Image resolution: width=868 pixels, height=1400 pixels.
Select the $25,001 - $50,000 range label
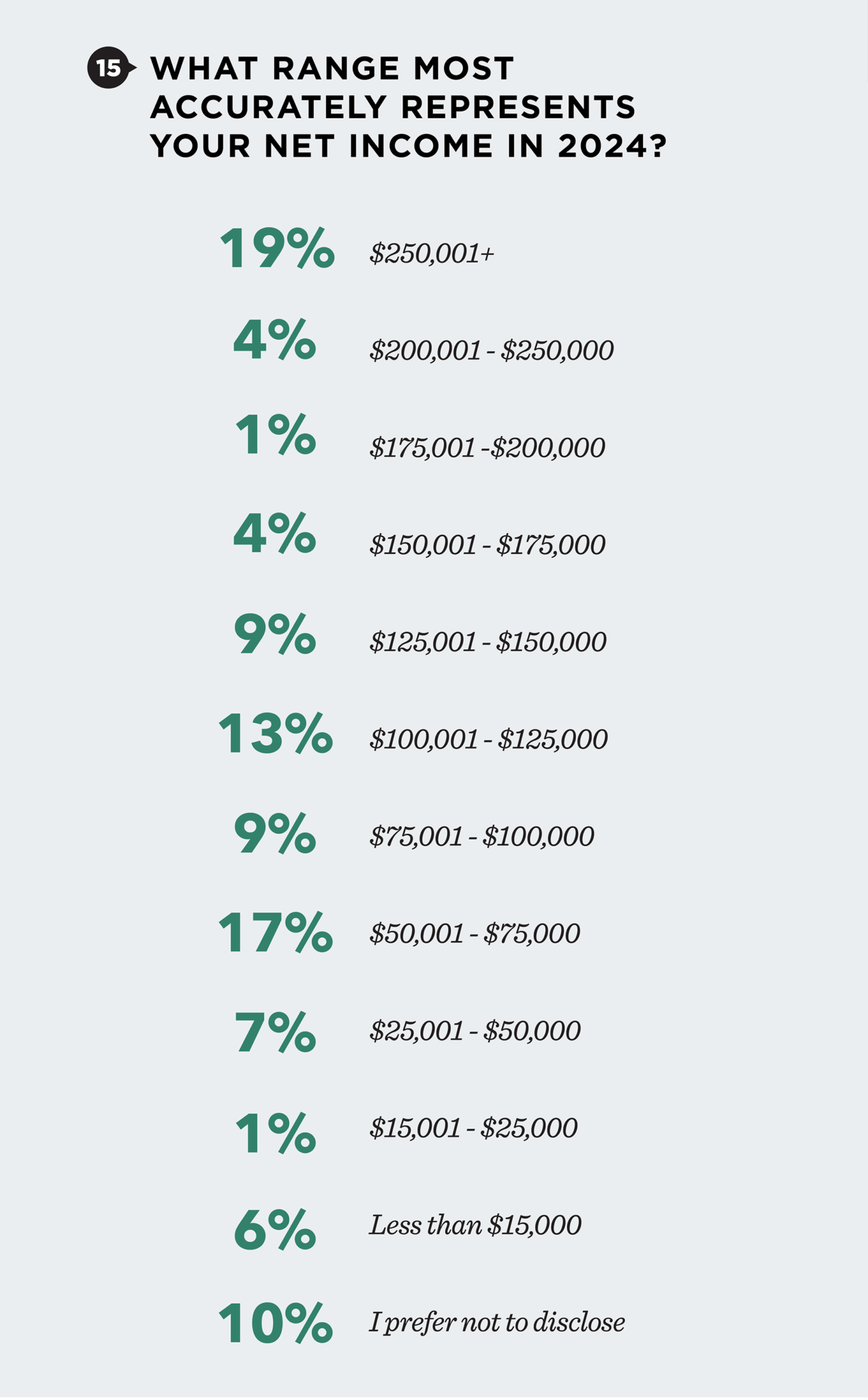click(475, 1030)
